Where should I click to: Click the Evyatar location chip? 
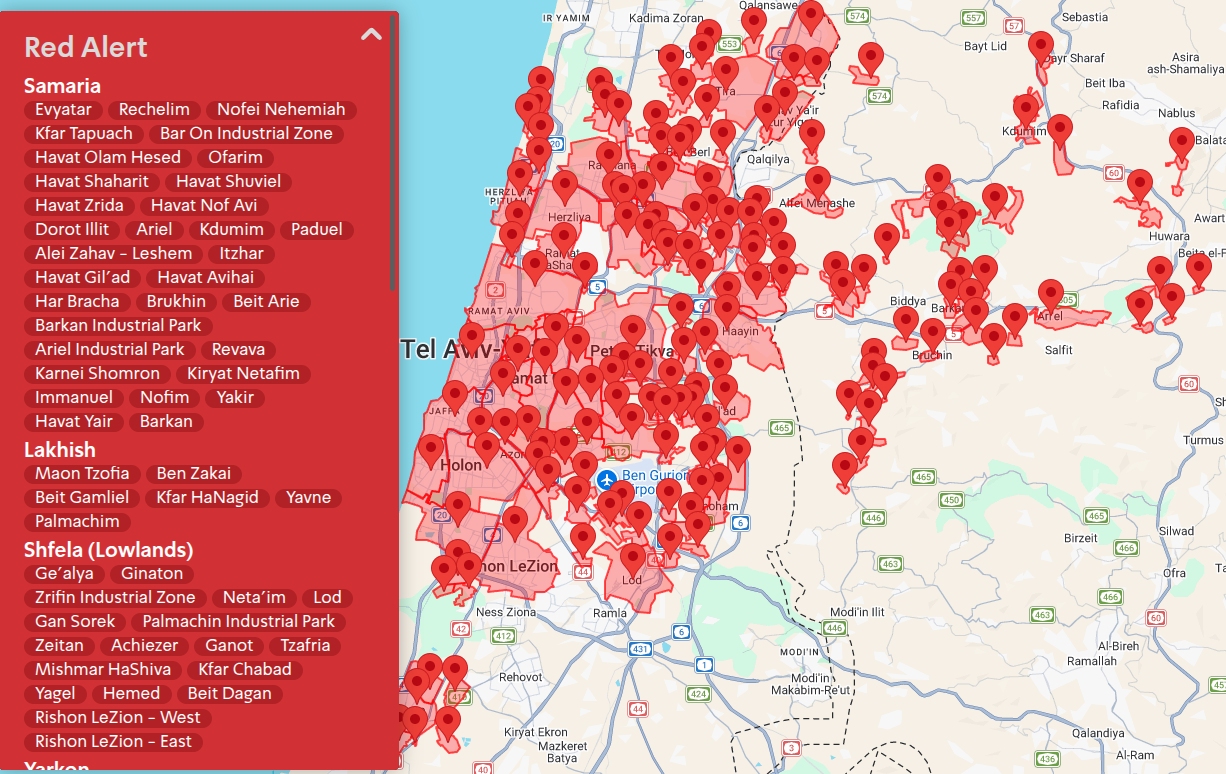[63, 110]
